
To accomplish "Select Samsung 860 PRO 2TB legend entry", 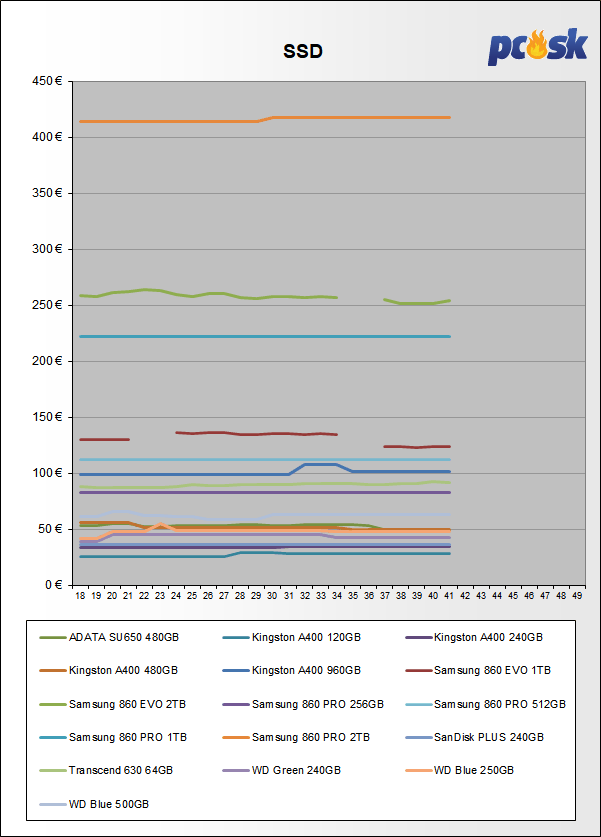I will [296, 738].
